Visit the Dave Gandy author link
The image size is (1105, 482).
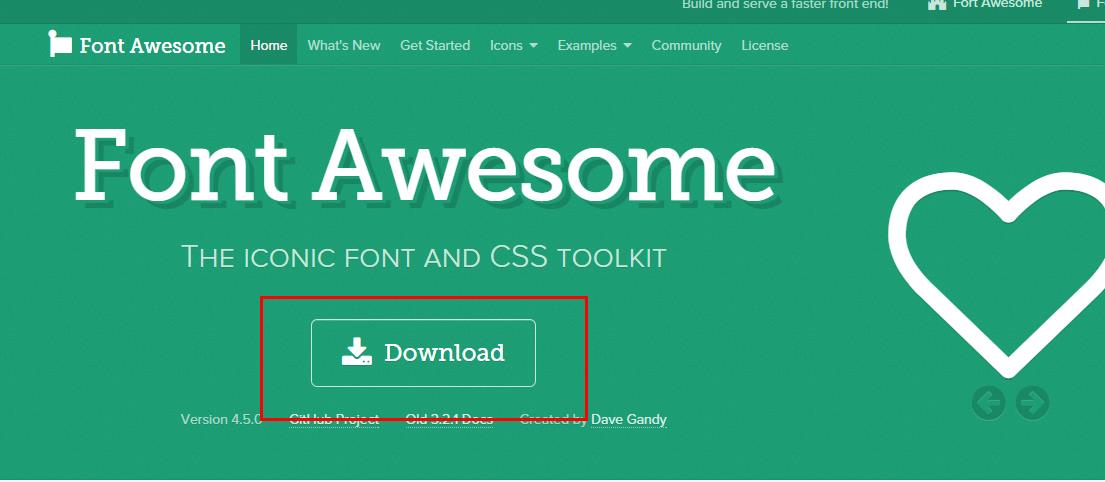tap(629, 419)
